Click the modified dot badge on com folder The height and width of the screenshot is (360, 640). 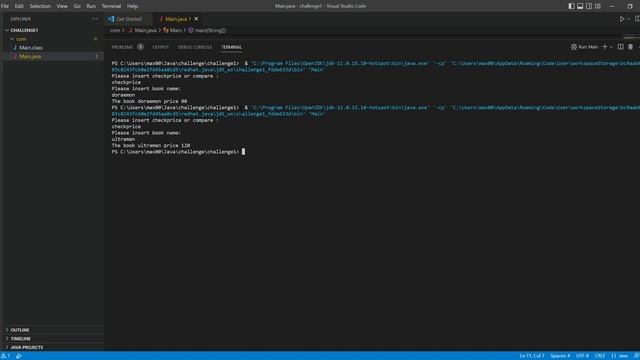click(96, 39)
